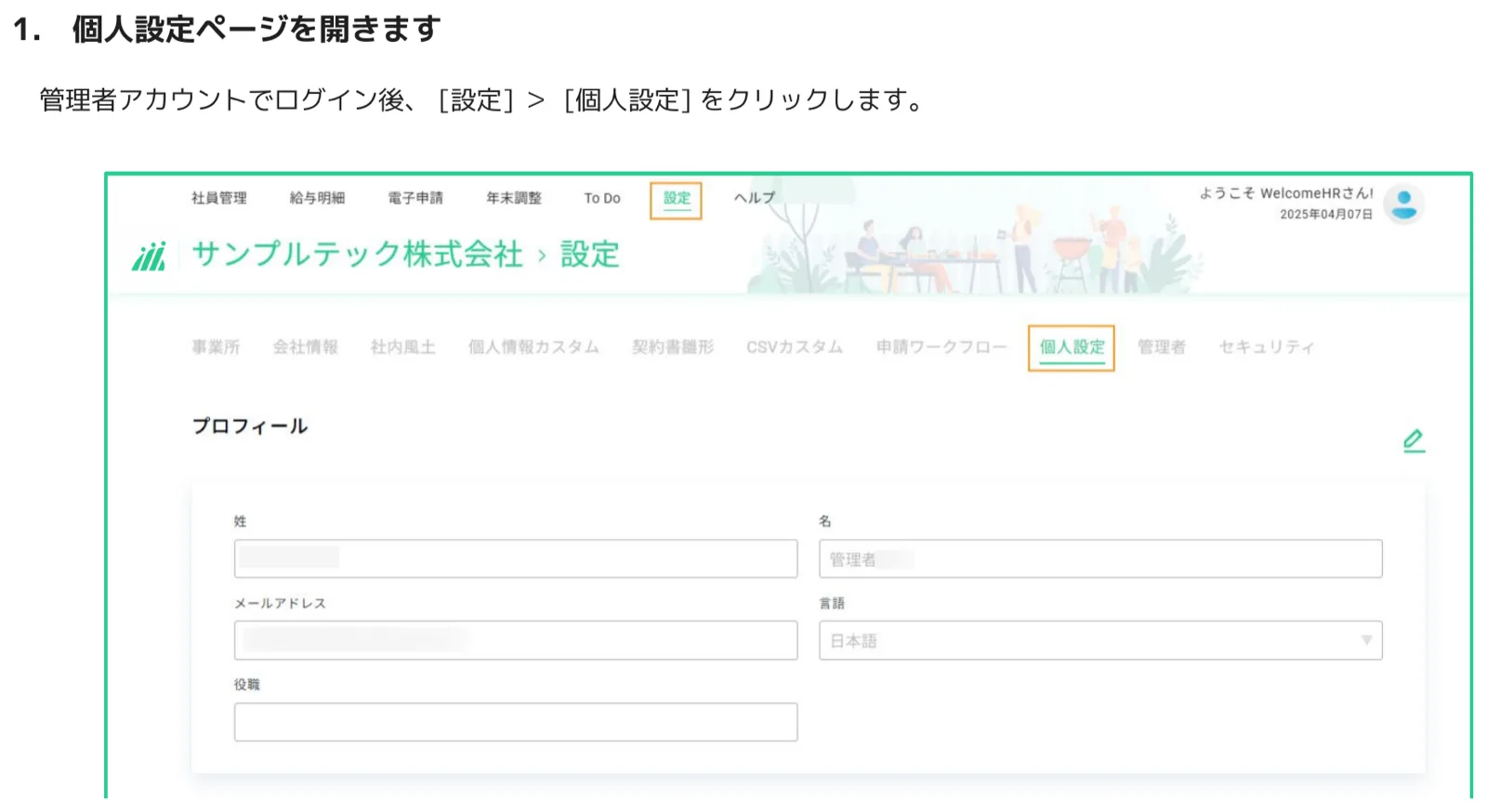Image resolution: width=1487 pixels, height=812 pixels.
Task: Select the 設定 menu item
Action: 677,200
